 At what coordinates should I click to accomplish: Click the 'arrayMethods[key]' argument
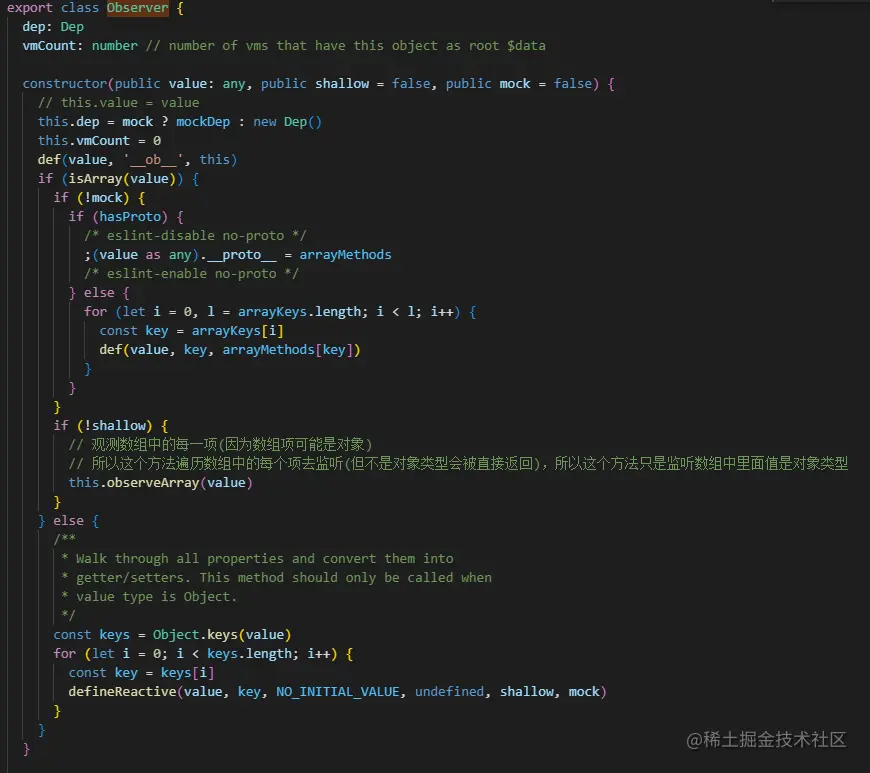[x=287, y=350]
